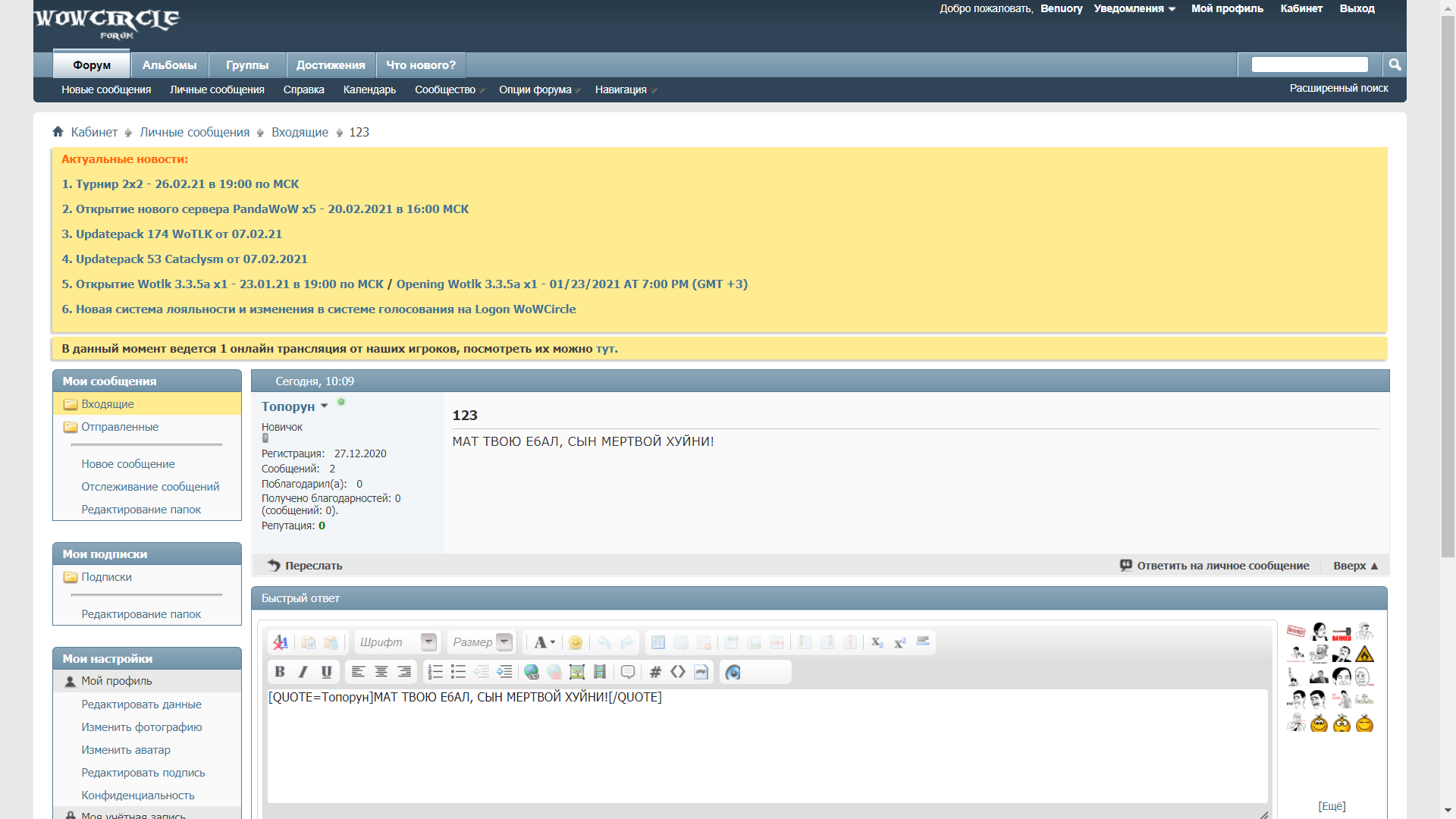Insert an image via toolbar icon
The image size is (1456, 819).
(x=577, y=672)
